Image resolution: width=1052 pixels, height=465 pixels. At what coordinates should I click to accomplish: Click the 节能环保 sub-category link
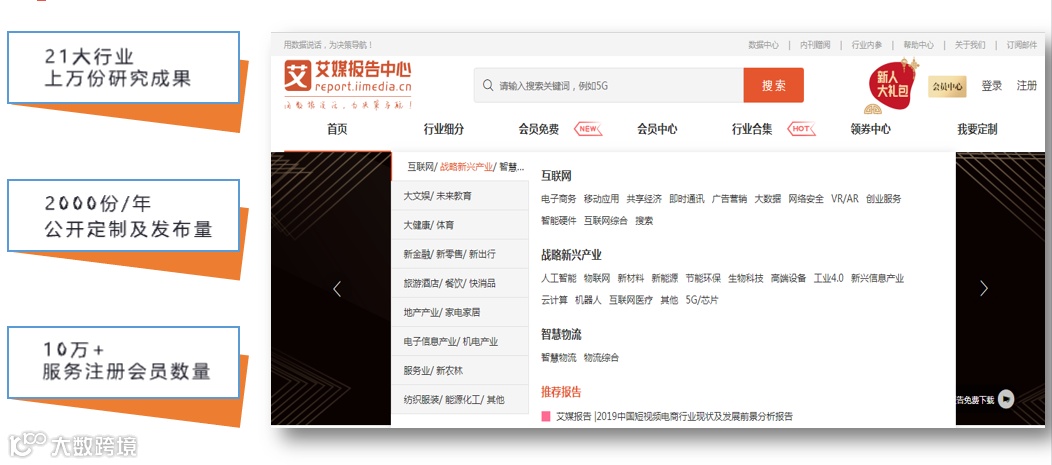(703, 278)
